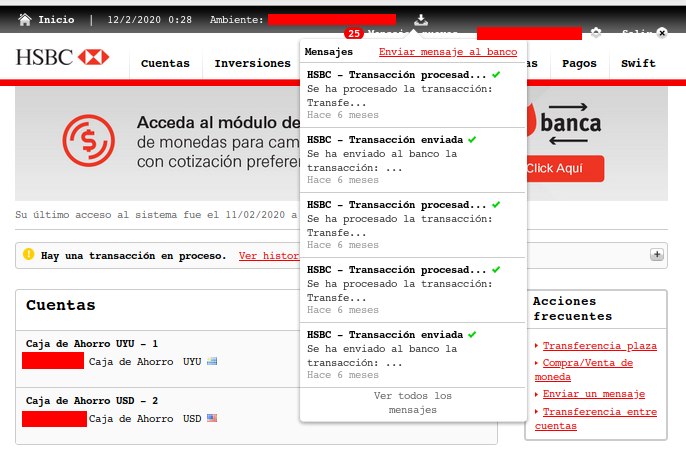Click the Salir logout X icon
The image size is (686, 451).
coord(662,33)
